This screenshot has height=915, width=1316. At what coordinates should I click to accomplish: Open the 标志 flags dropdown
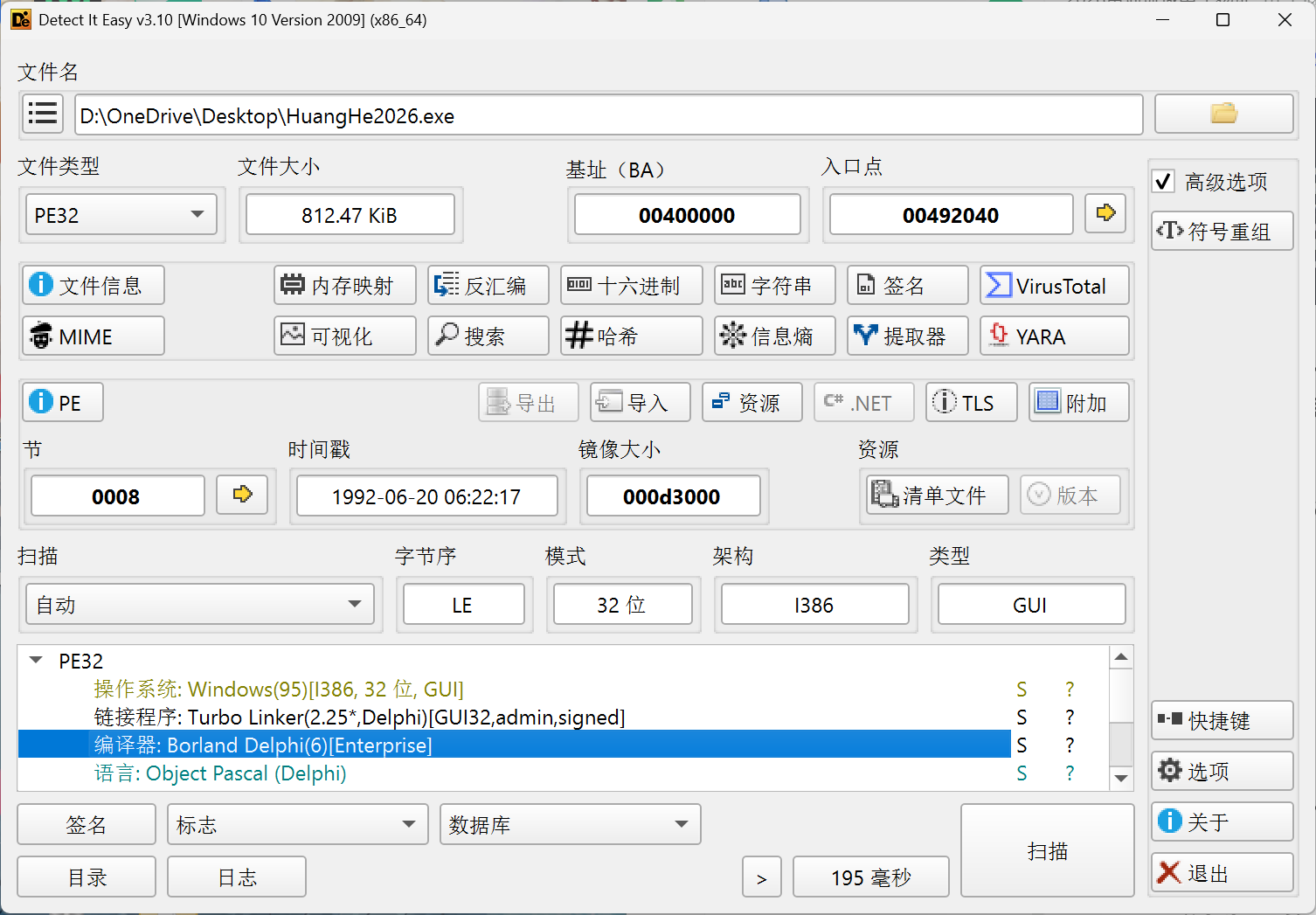pyautogui.click(x=298, y=824)
